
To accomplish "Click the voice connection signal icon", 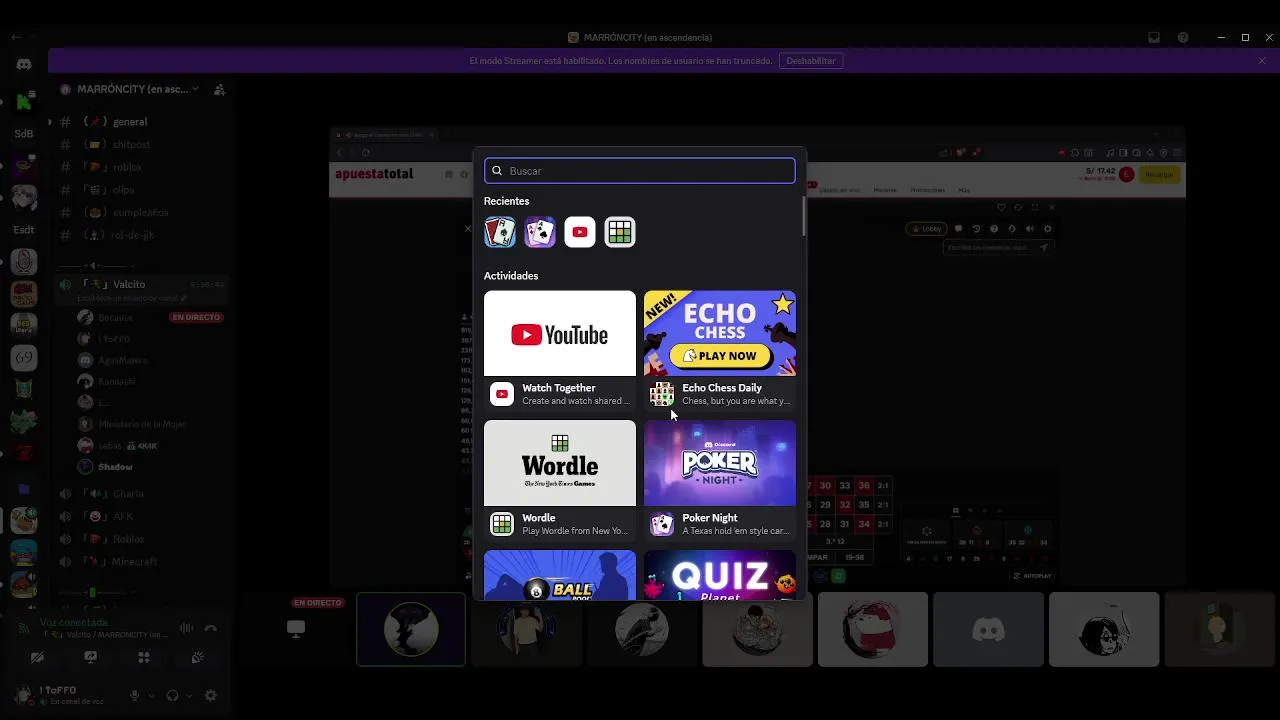I will tap(24, 628).
